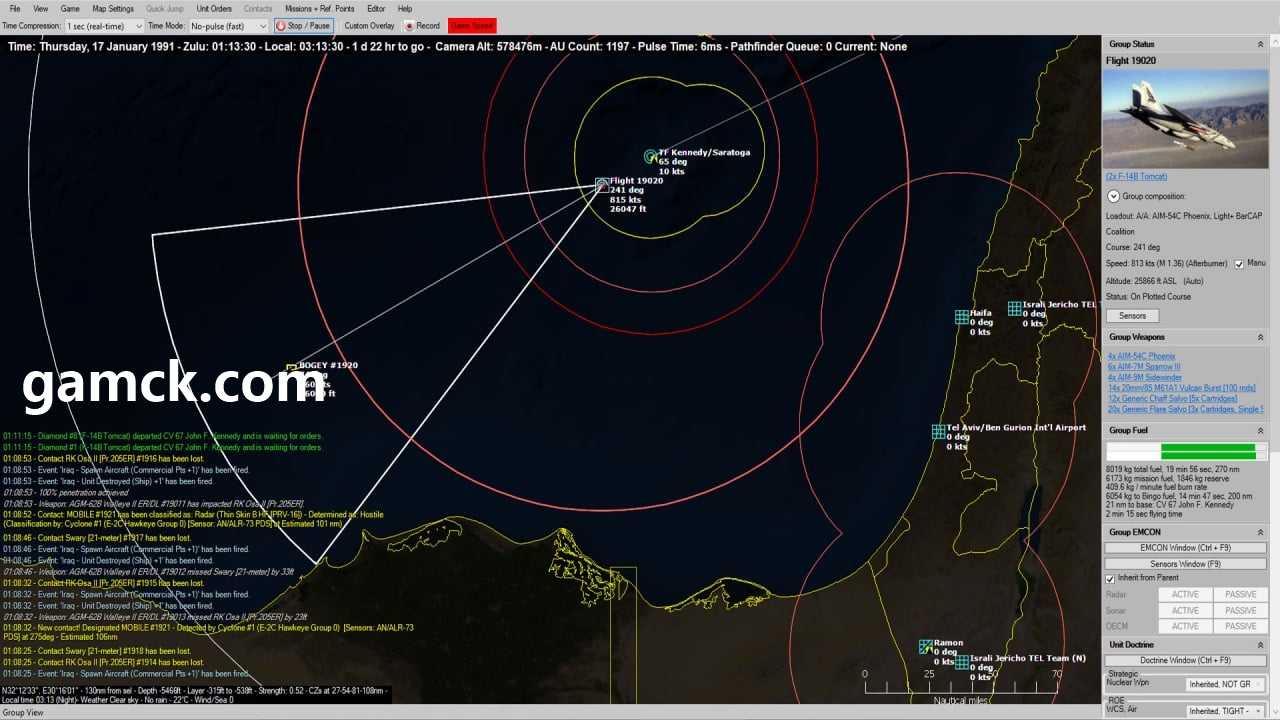This screenshot has height=720, width=1280.
Task: Click log entry 'Diamond #1 departed CV 67'
Action: coord(162,447)
